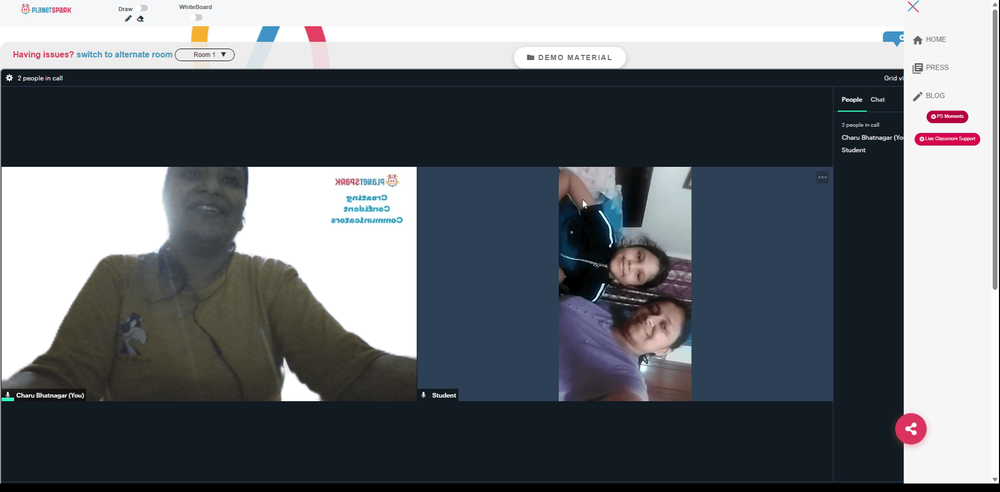Open three-dot options on Student video
The width and height of the screenshot is (1000, 492).
point(823,177)
